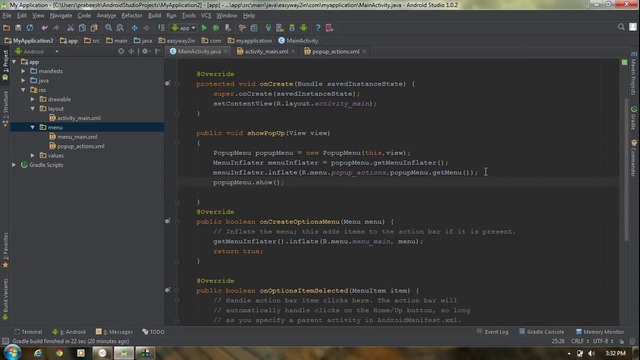640x360 pixels.
Task: Open the Android Device Monitor icon
Action: click(x=304, y=28)
